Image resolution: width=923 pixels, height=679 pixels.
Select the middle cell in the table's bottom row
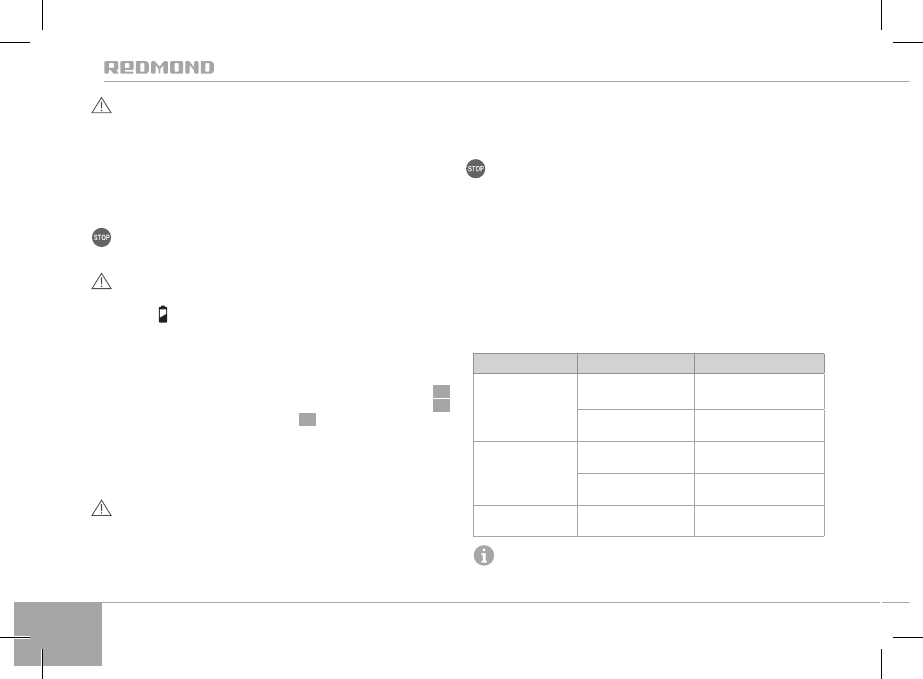click(636, 521)
